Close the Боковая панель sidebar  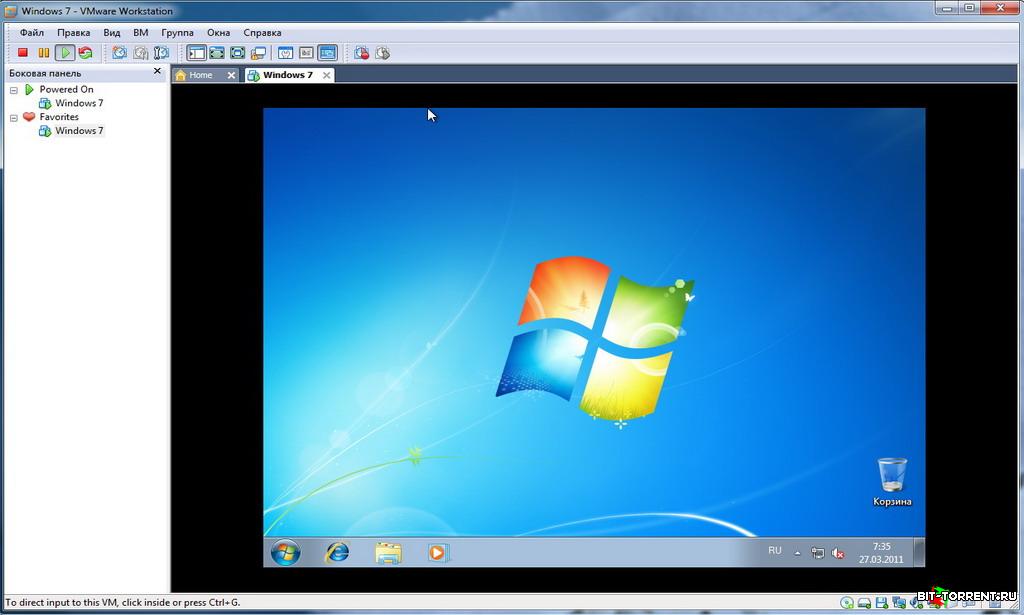tap(157, 72)
